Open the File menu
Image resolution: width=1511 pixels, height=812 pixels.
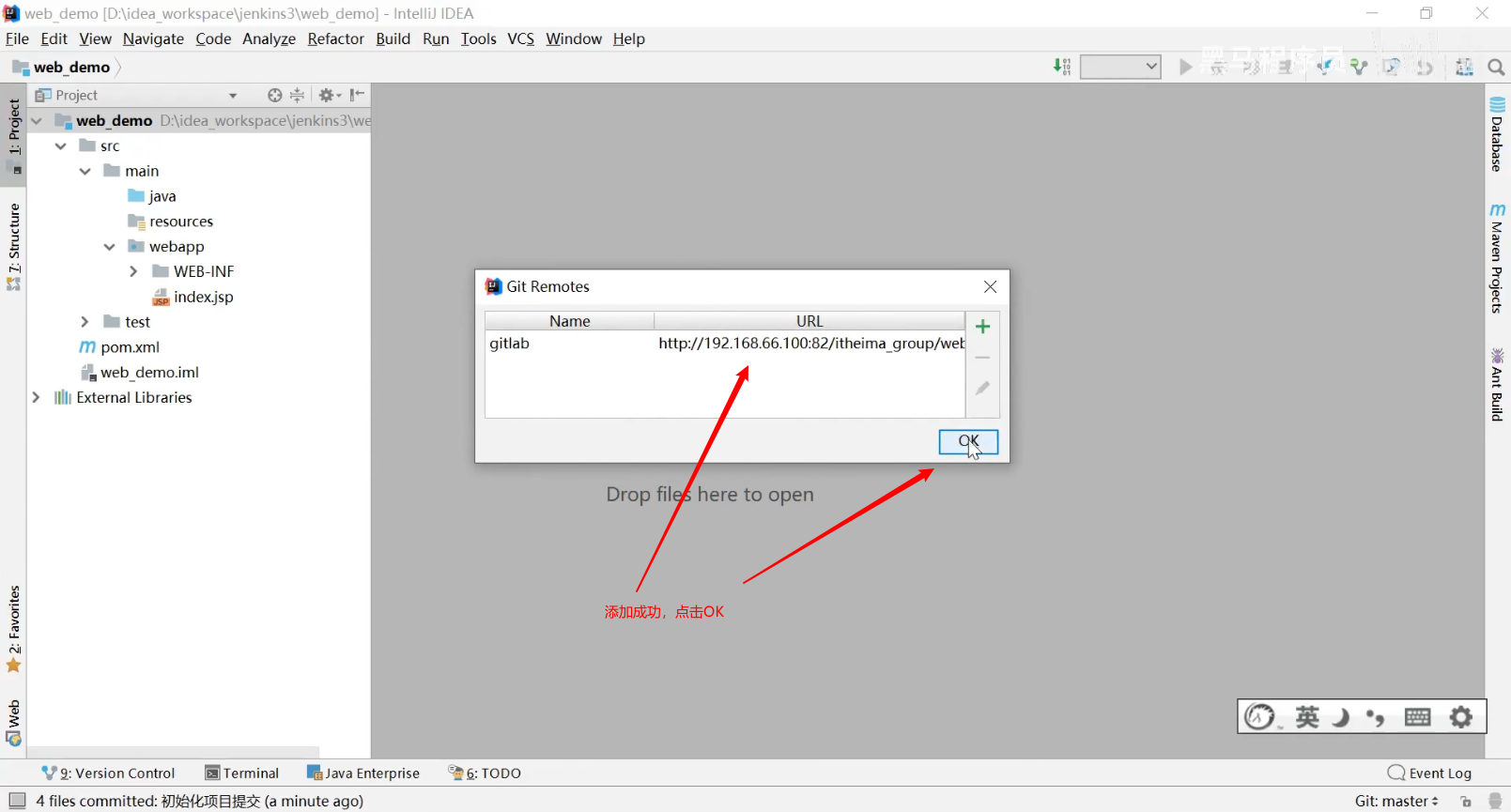[17, 38]
